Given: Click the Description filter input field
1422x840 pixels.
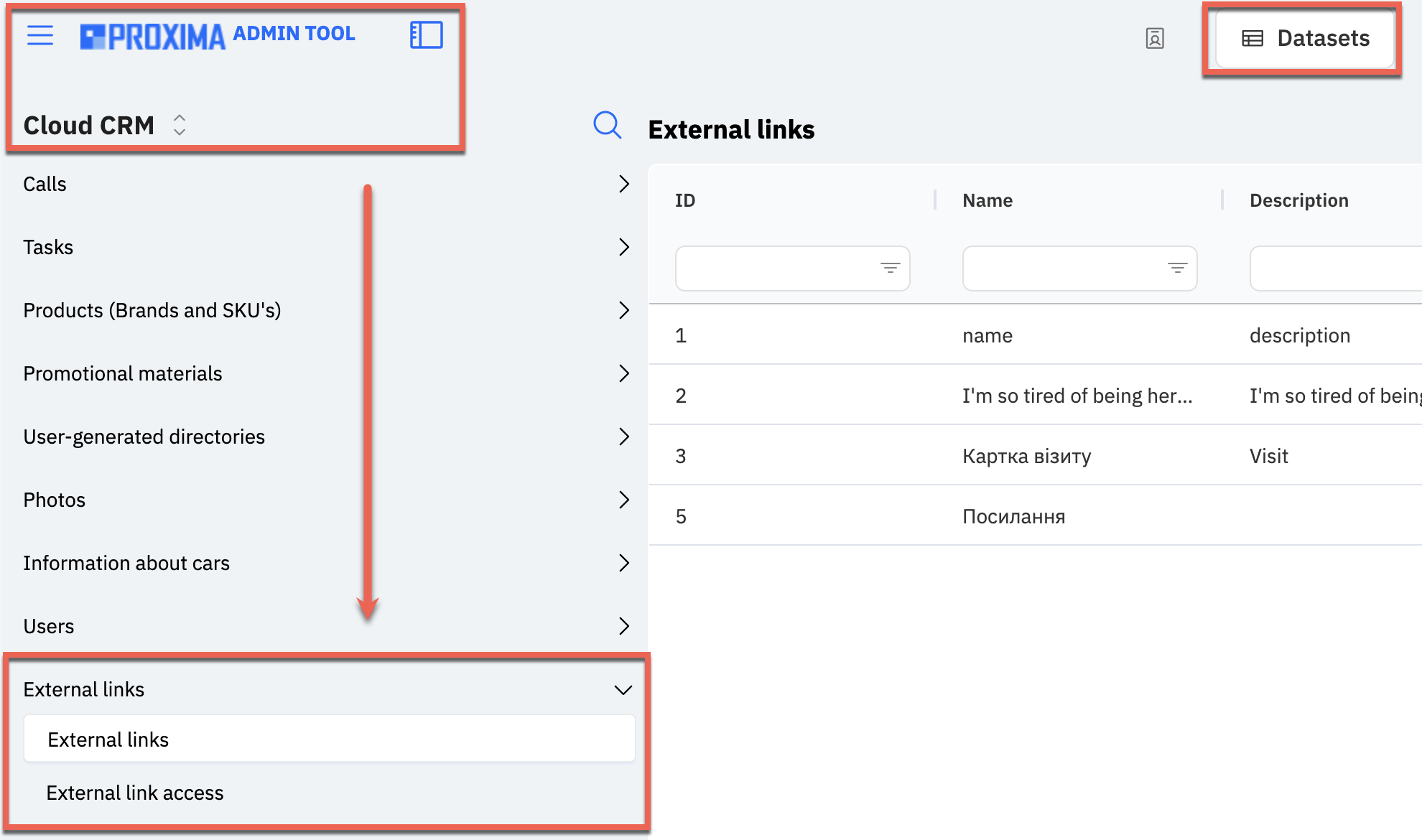Looking at the screenshot, I should click(x=1336, y=269).
